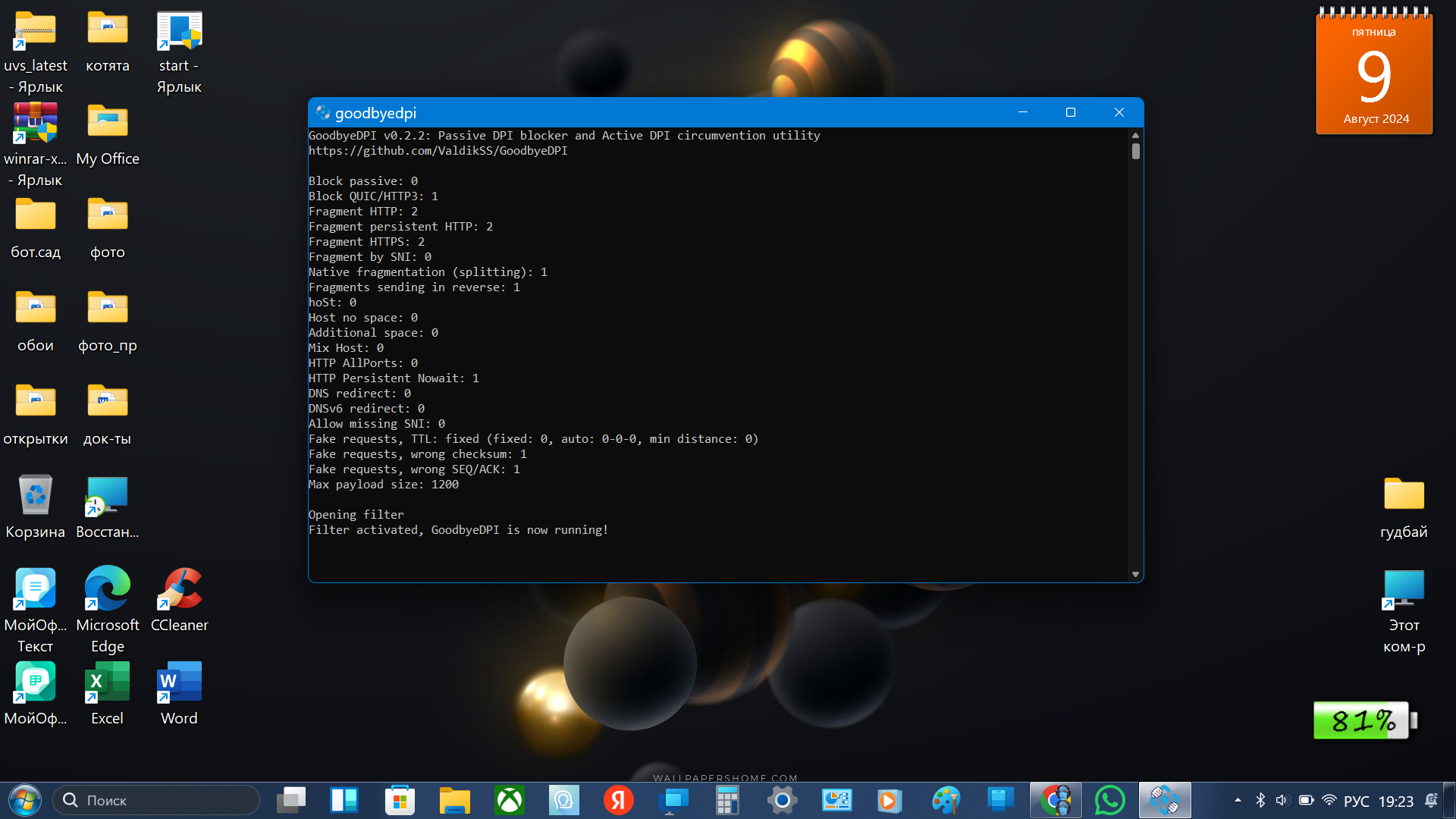The height and width of the screenshot is (819, 1456).
Task: Switch input language РУС
Action: click(x=1357, y=801)
